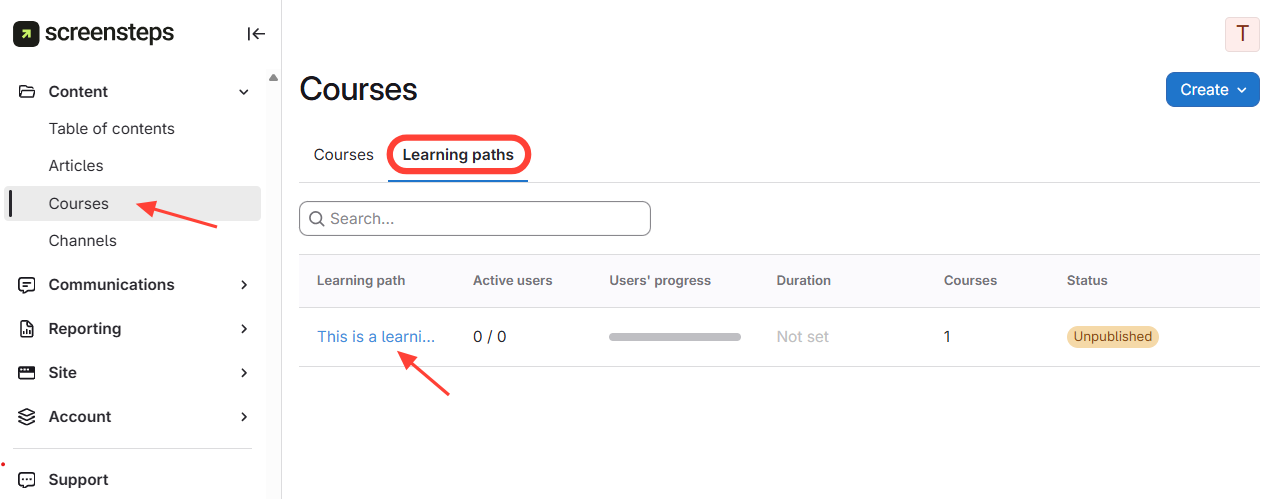The image size is (1268, 499).
Task: Click the Communications chat icon
Action: pyautogui.click(x=28, y=285)
